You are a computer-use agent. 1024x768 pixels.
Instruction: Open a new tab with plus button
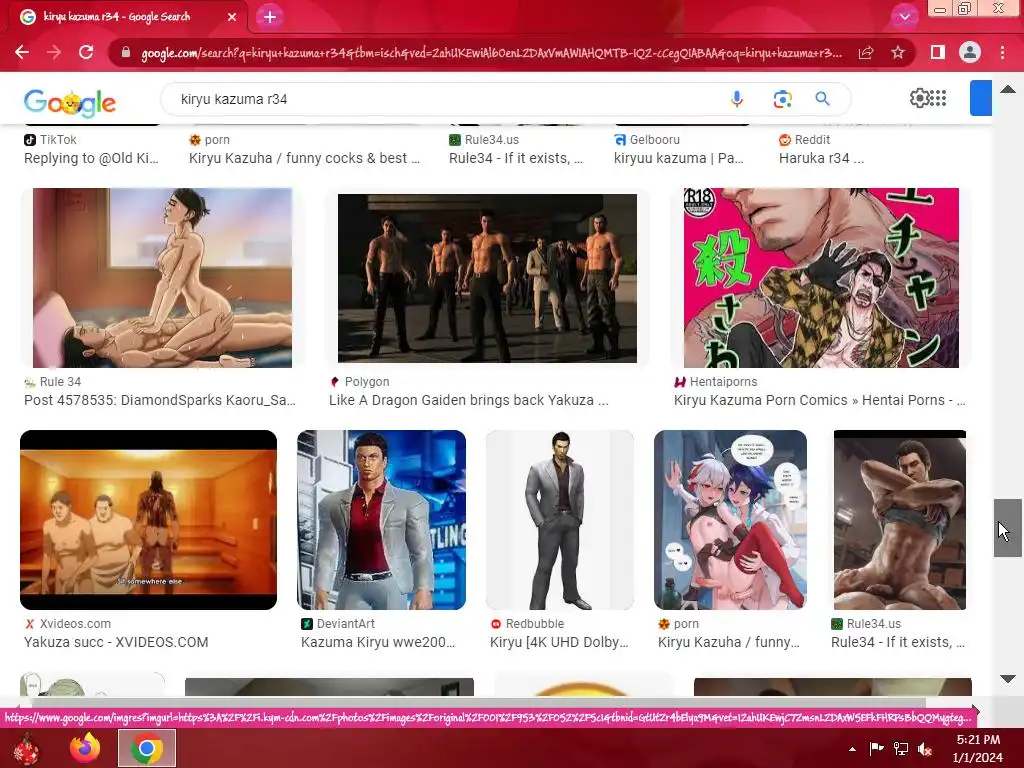coord(270,17)
